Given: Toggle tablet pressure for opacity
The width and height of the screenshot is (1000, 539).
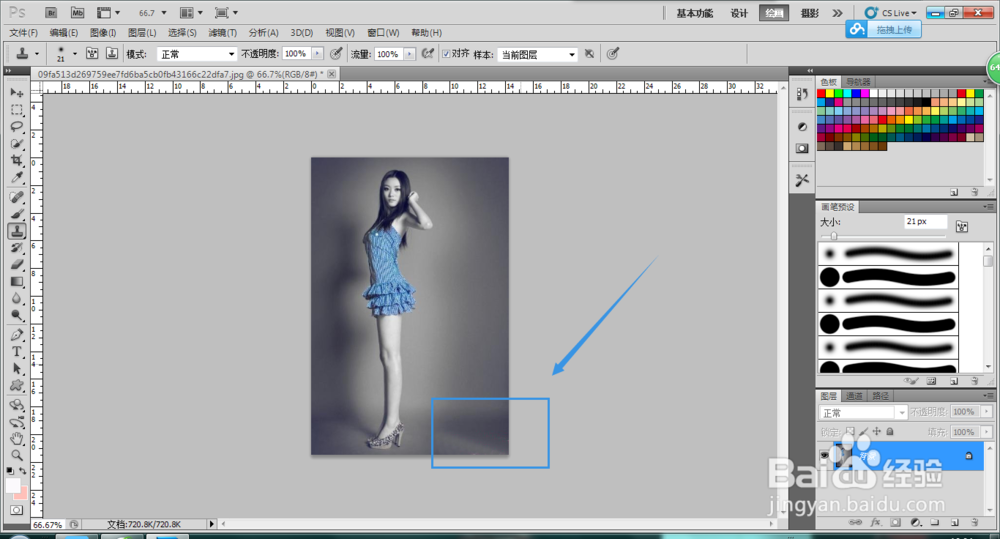Looking at the screenshot, I should (x=336, y=54).
